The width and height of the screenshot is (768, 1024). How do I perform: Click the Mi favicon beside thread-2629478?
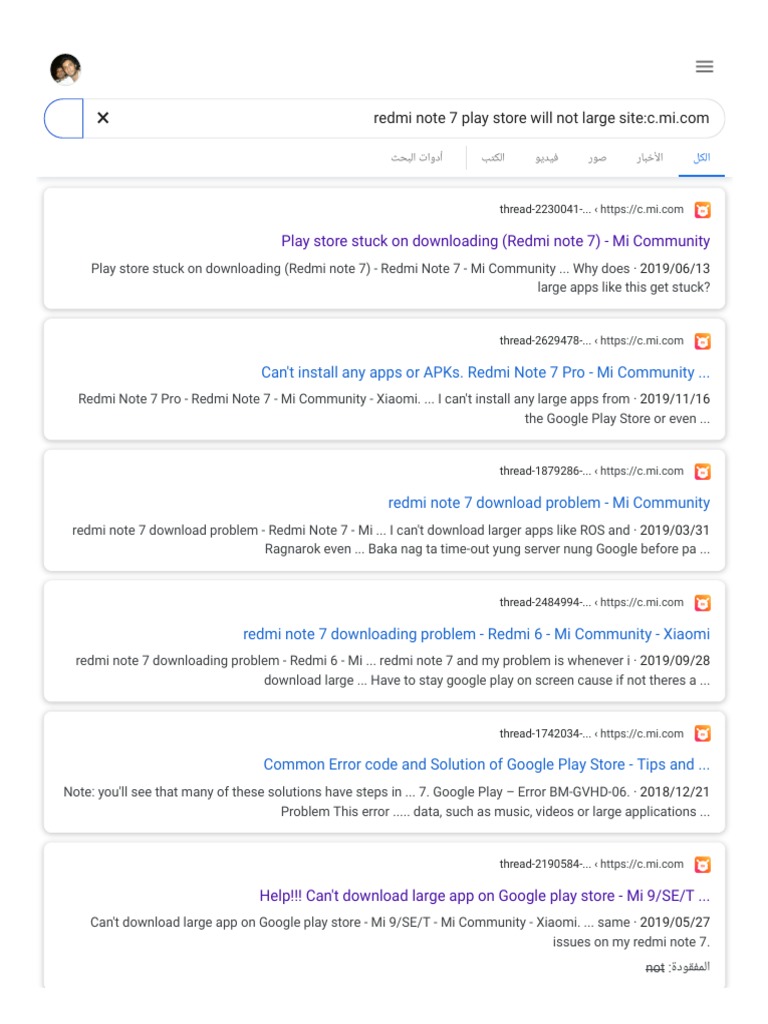(702, 341)
